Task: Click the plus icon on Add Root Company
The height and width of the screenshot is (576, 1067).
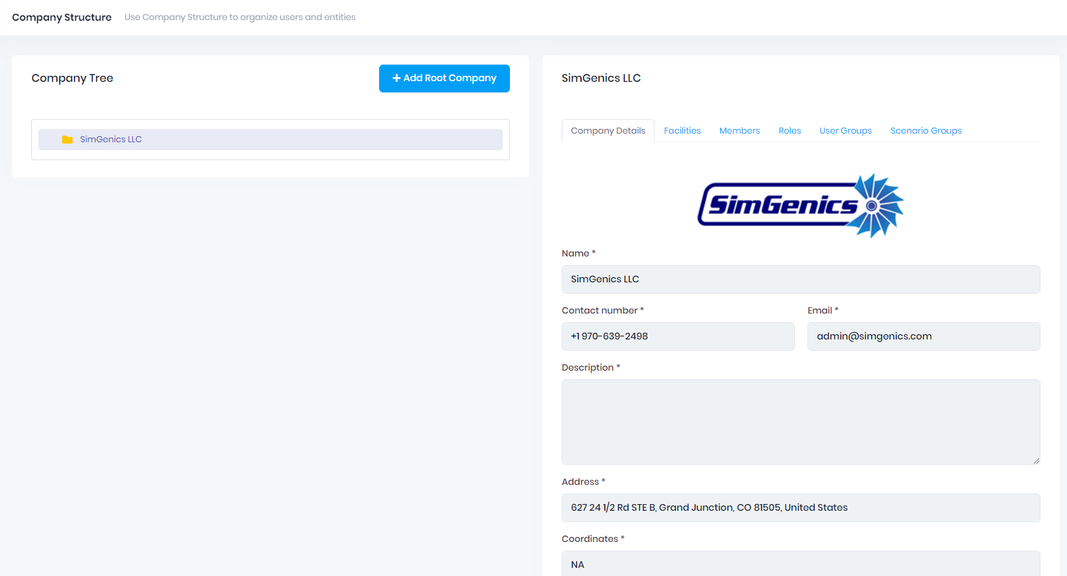Action: pos(396,78)
